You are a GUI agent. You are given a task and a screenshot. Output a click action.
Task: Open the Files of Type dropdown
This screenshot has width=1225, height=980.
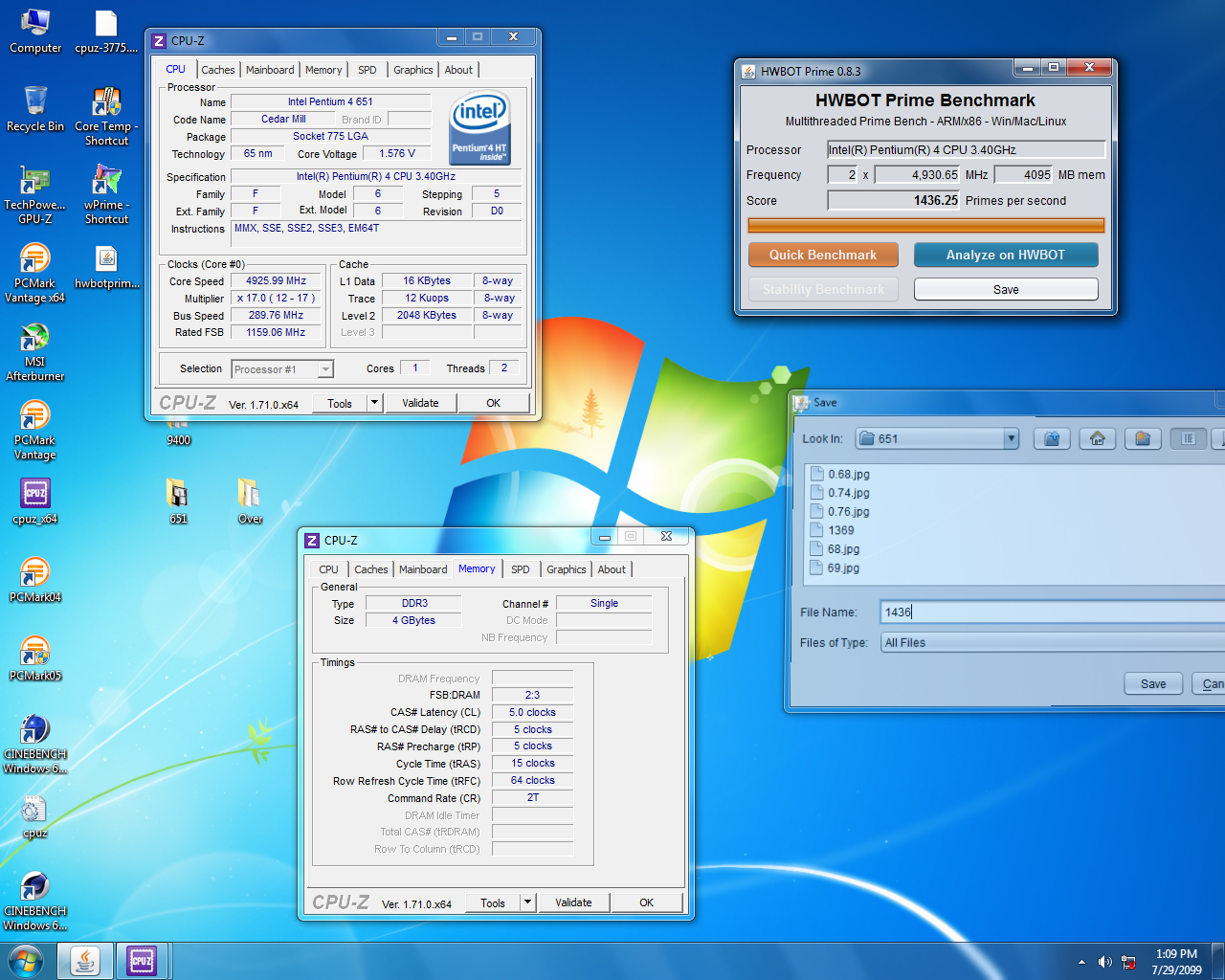1053,642
